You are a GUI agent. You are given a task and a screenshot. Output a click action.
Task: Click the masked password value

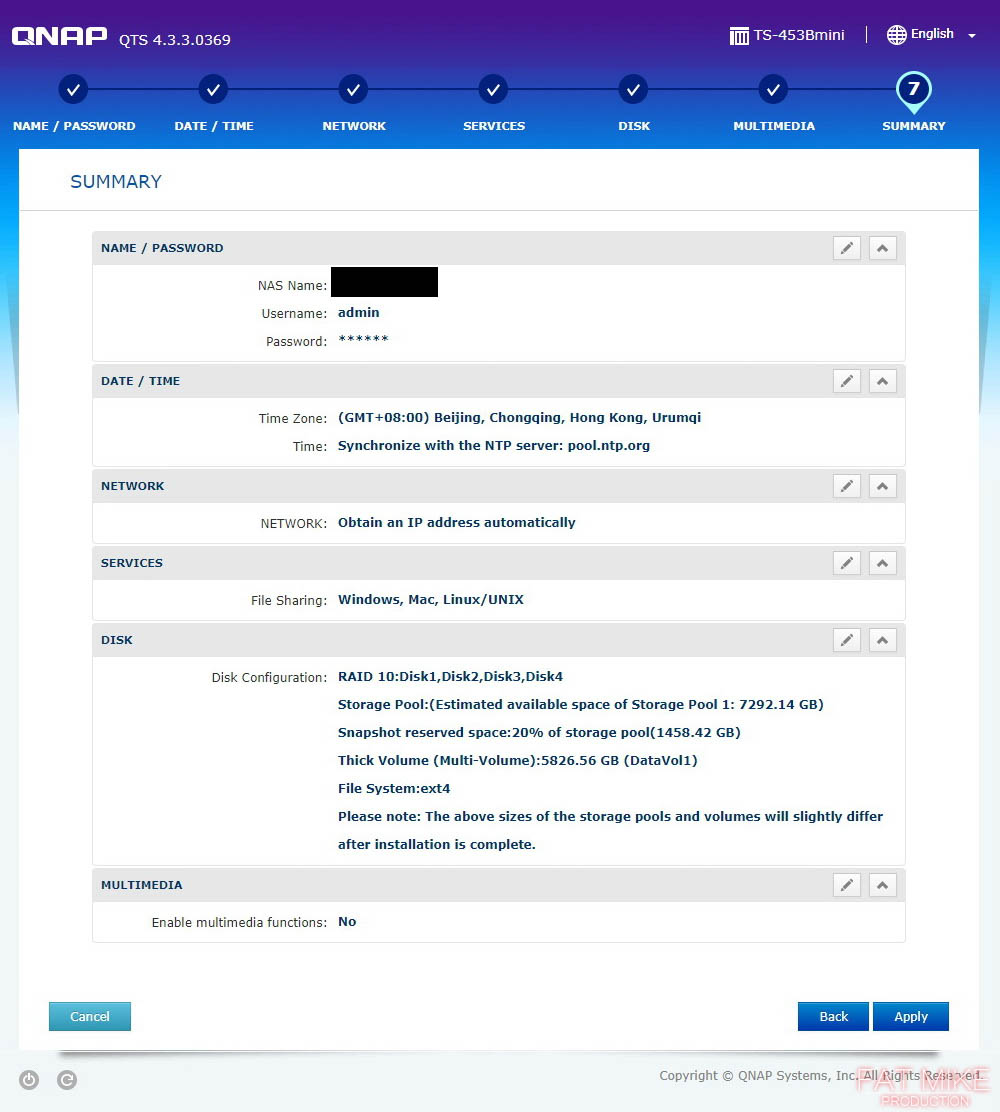click(x=363, y=339)
